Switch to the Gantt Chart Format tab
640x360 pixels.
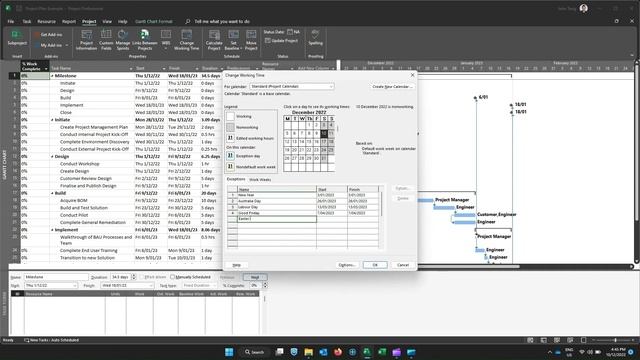pyautogui.click(x=154, y=21)
